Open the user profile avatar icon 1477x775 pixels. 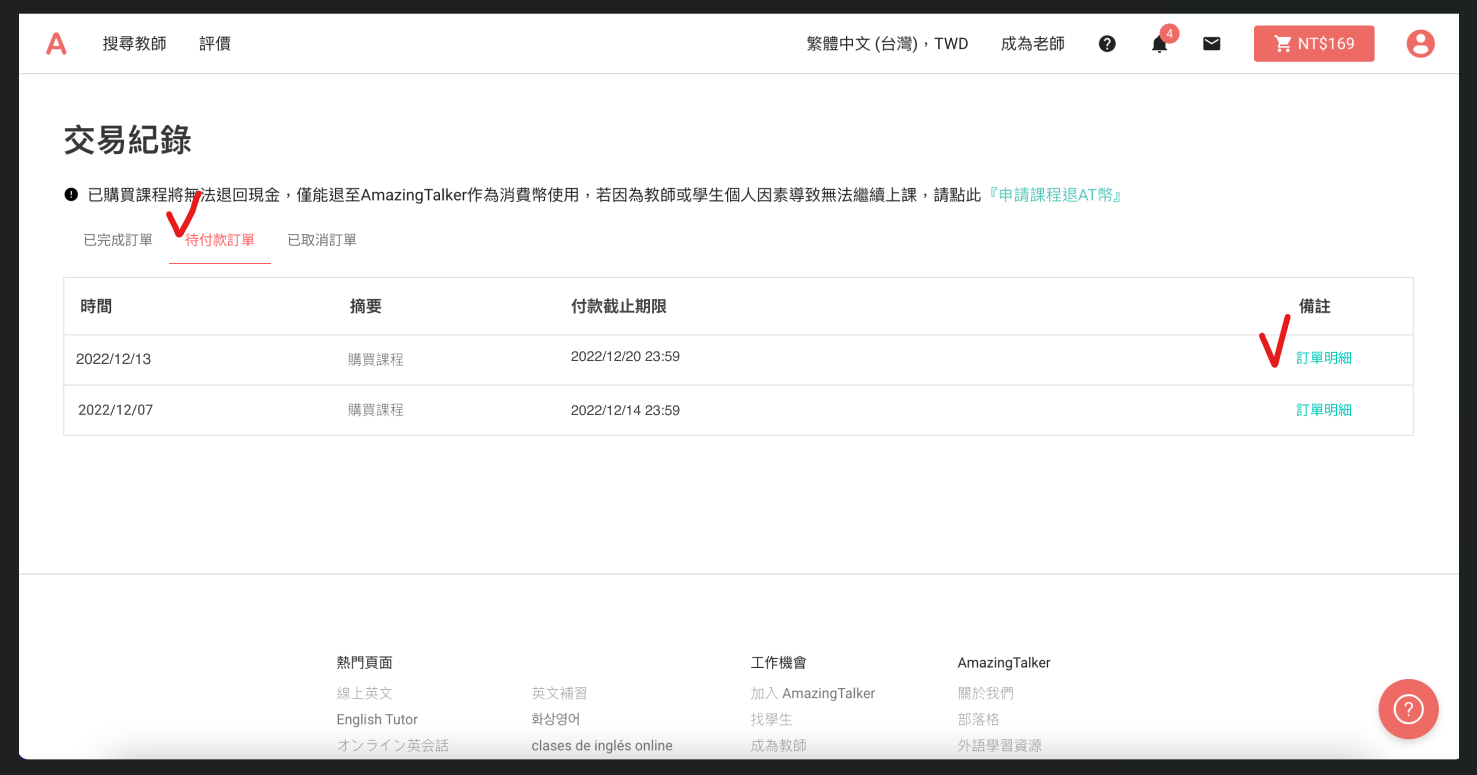(1420, 43)
